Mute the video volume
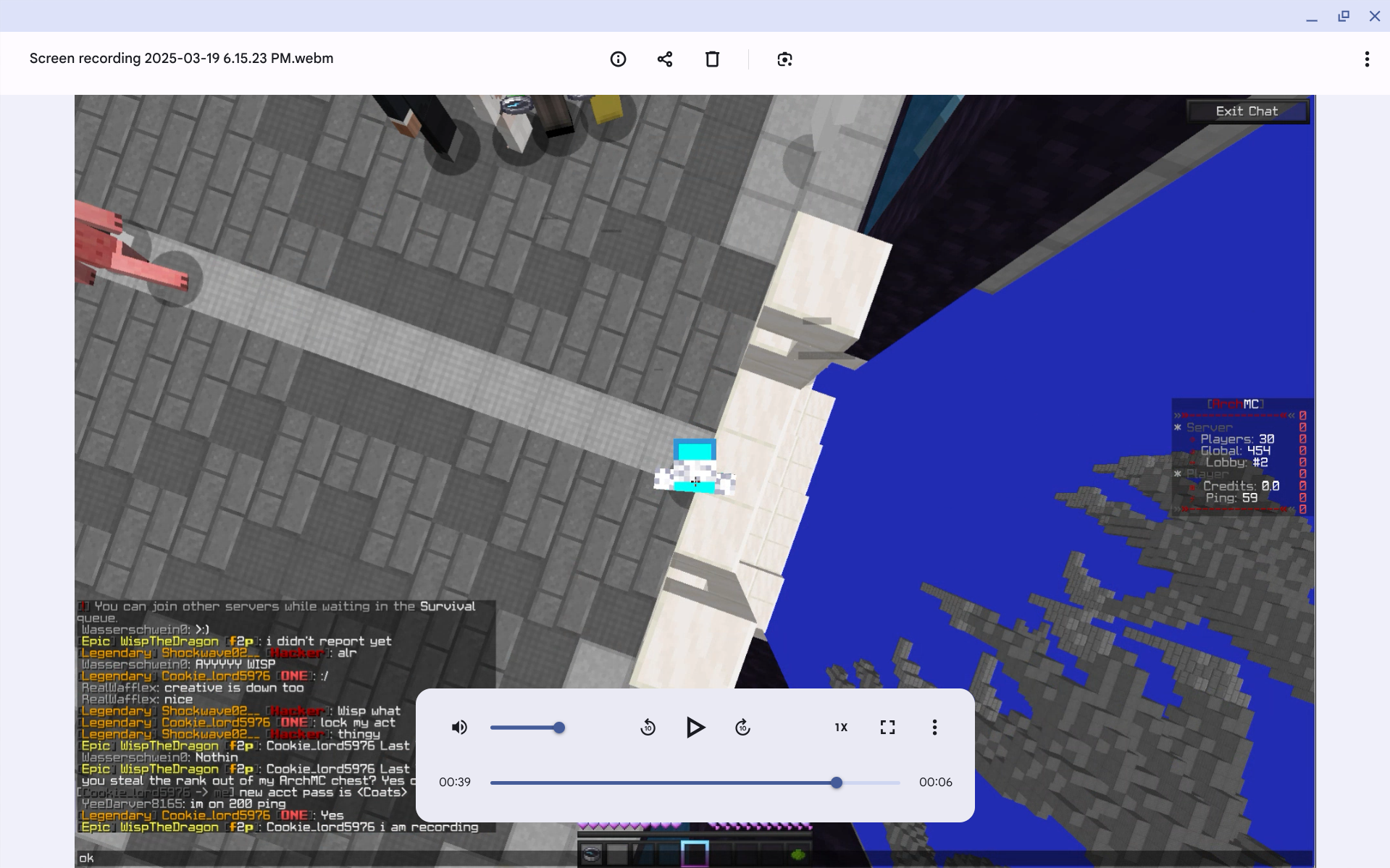Screen dimensions: 1390x868 tap(459, 728)
